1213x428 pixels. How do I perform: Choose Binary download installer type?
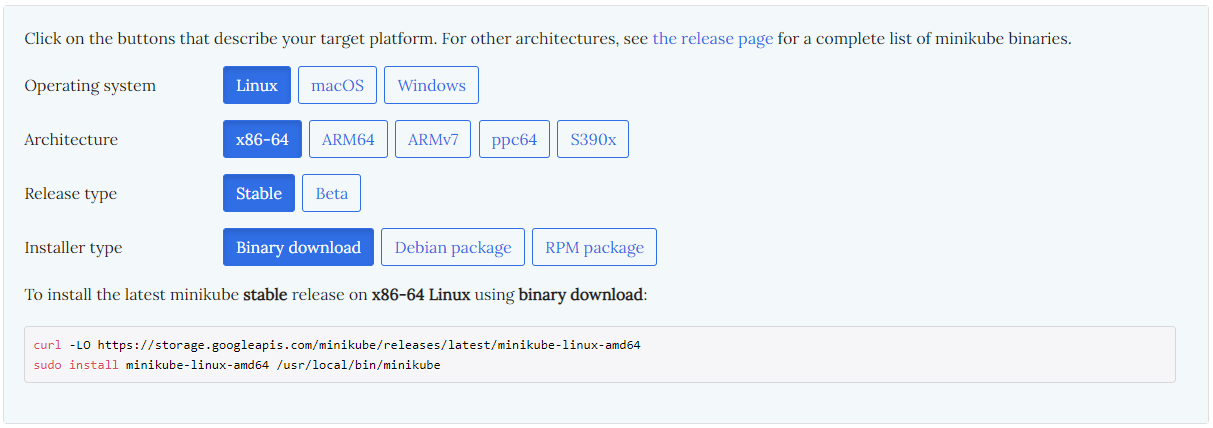pos(298,247)
